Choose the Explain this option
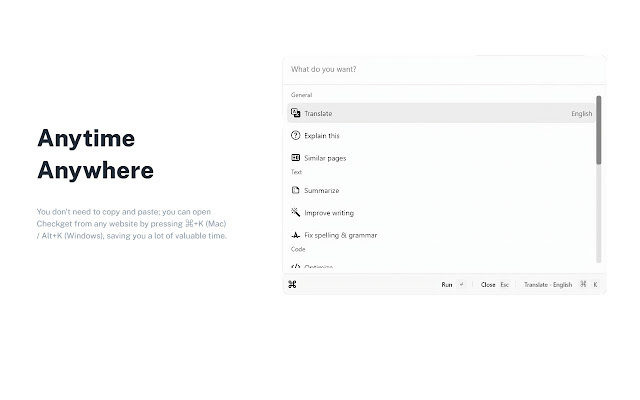This screenshot has height=400, width=640. click(x=322, y=135)
